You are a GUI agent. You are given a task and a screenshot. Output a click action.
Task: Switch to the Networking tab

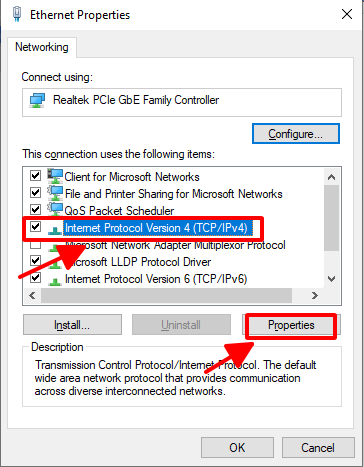point(42,47)
